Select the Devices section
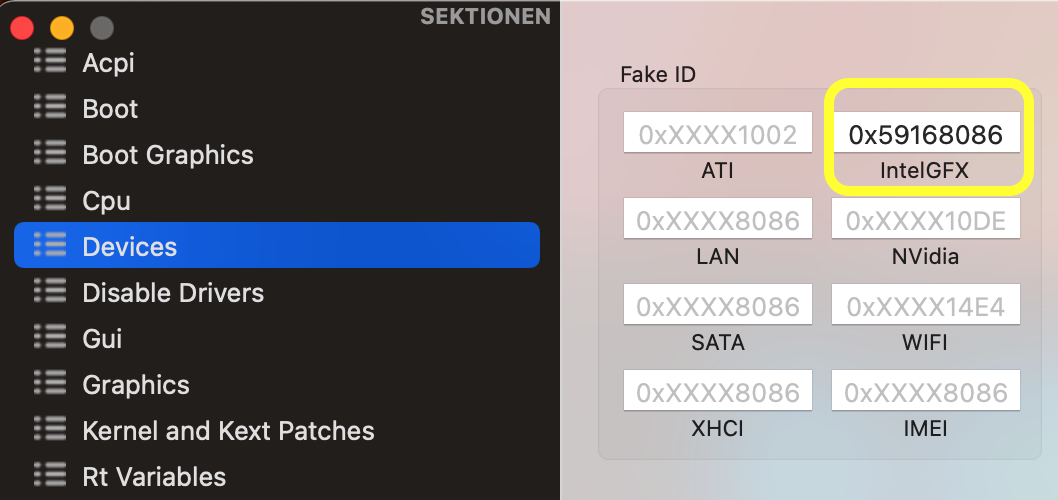The height and width of the screenshot is (500, 1058). coord(130,247)
